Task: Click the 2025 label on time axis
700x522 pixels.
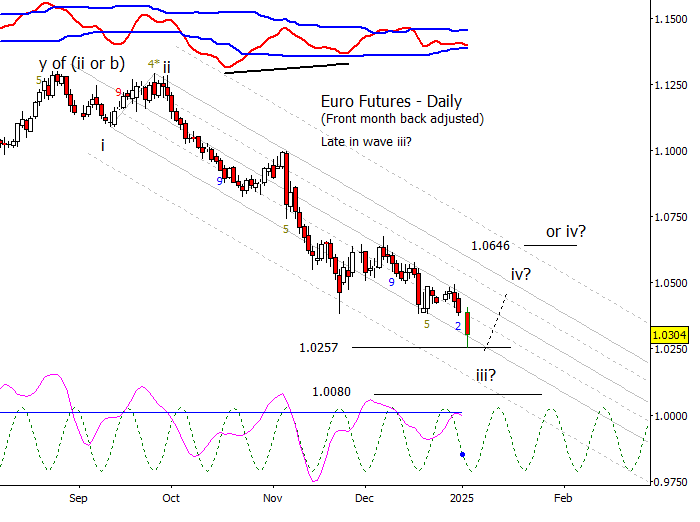Action: 462,498
